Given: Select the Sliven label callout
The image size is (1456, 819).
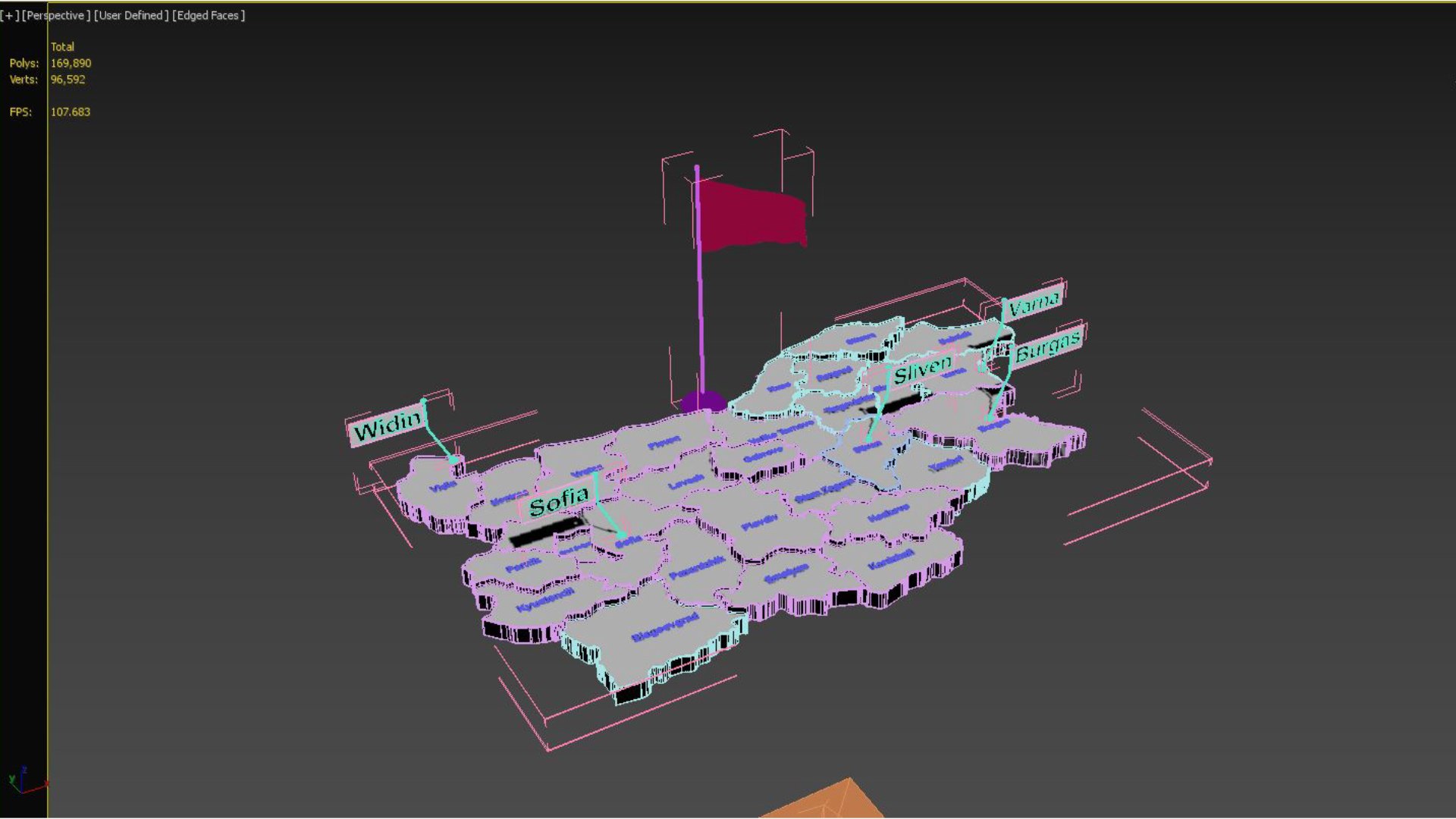Looking at the screenshot, I should pyautogui.click(x=921, y=371).
